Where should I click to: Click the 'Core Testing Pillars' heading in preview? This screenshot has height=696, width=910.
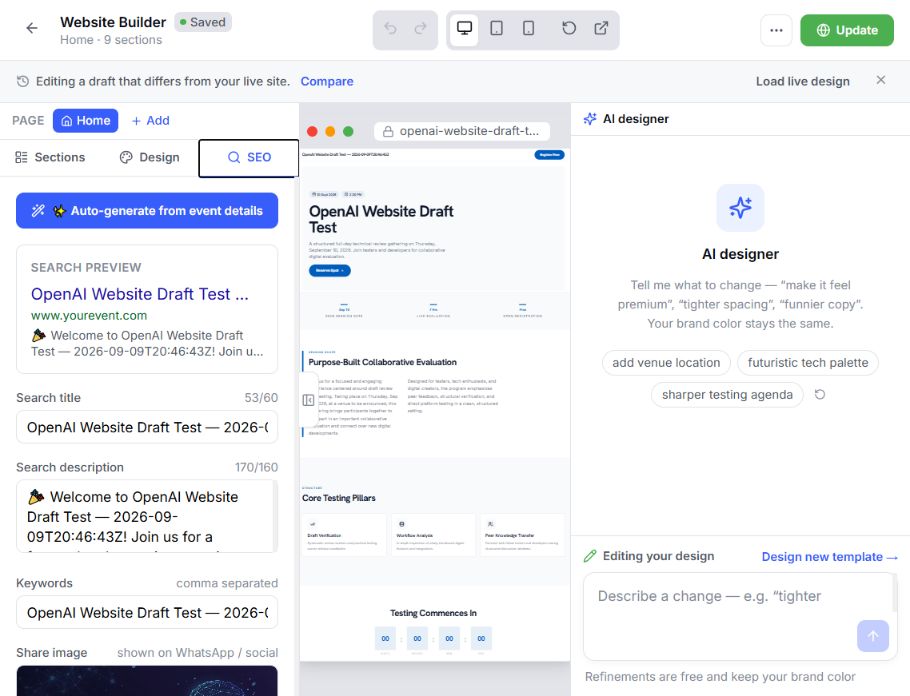pos(338,498)
